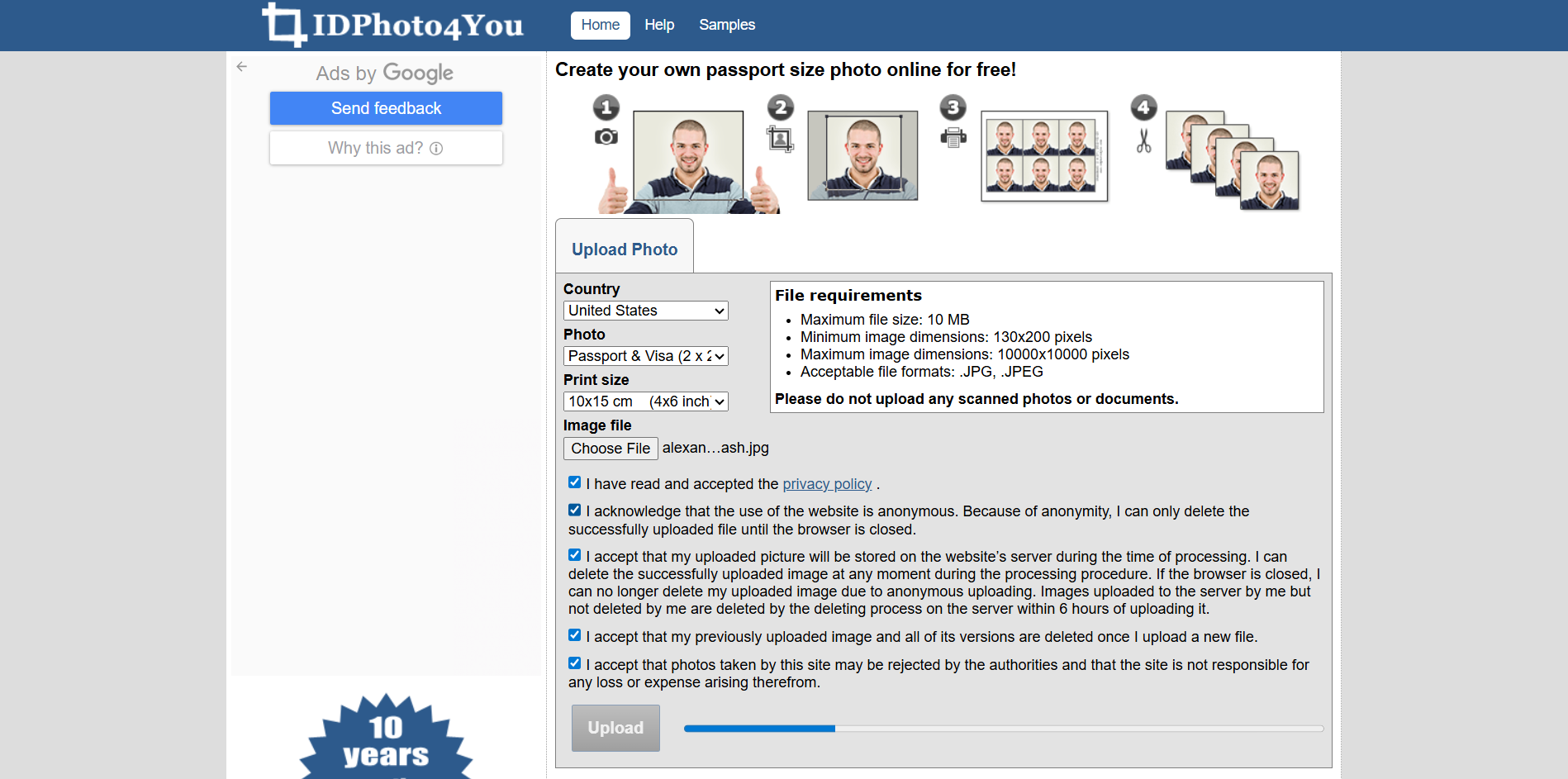The height and width of the screenshot is (779, 1568).
Task: Click the camera icon in step 1
Action: 606,137
